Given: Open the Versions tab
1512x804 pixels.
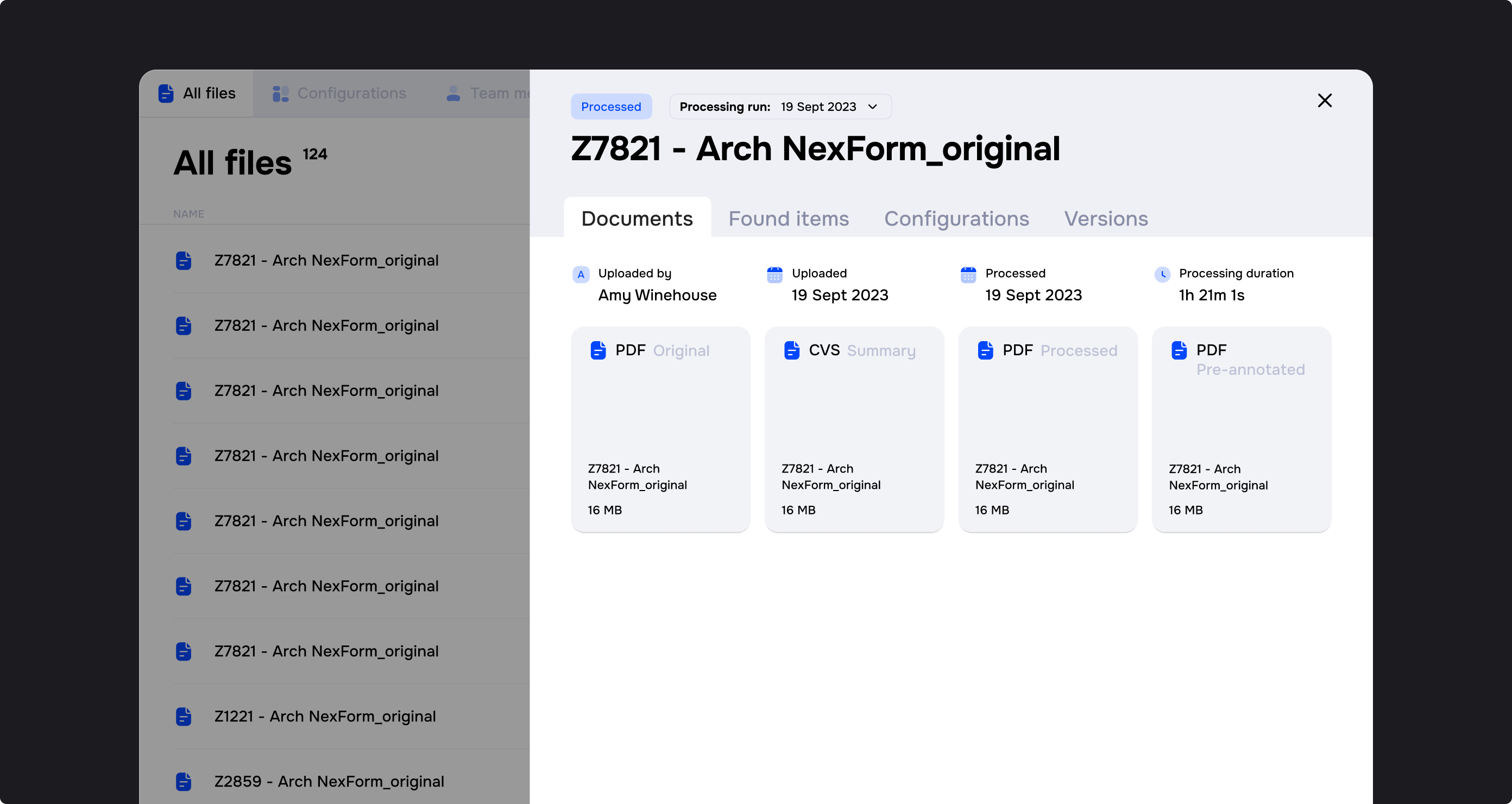Looking at the screenshot, I should 1106,218.
